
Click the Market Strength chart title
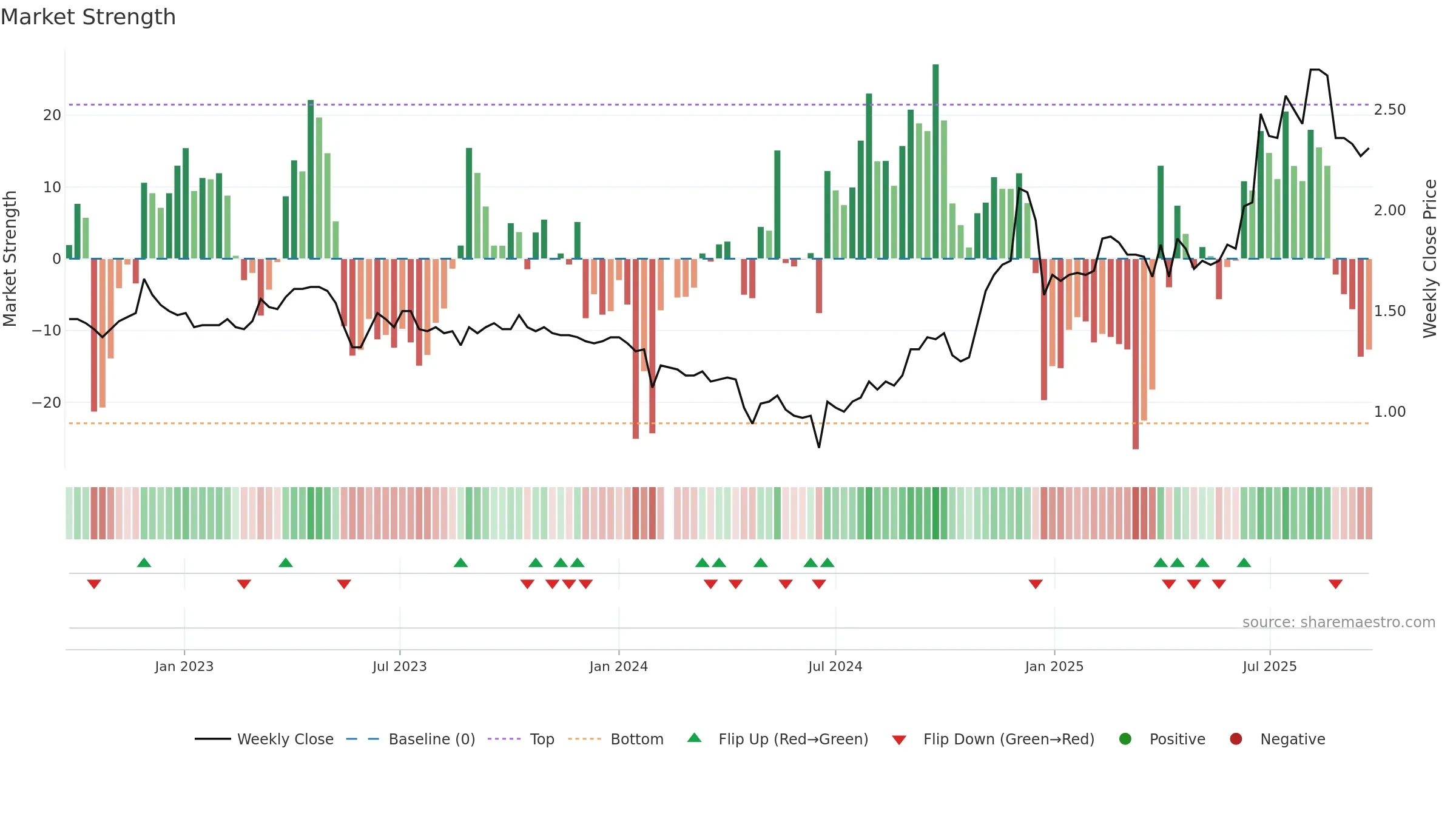[x=89, y=17]
